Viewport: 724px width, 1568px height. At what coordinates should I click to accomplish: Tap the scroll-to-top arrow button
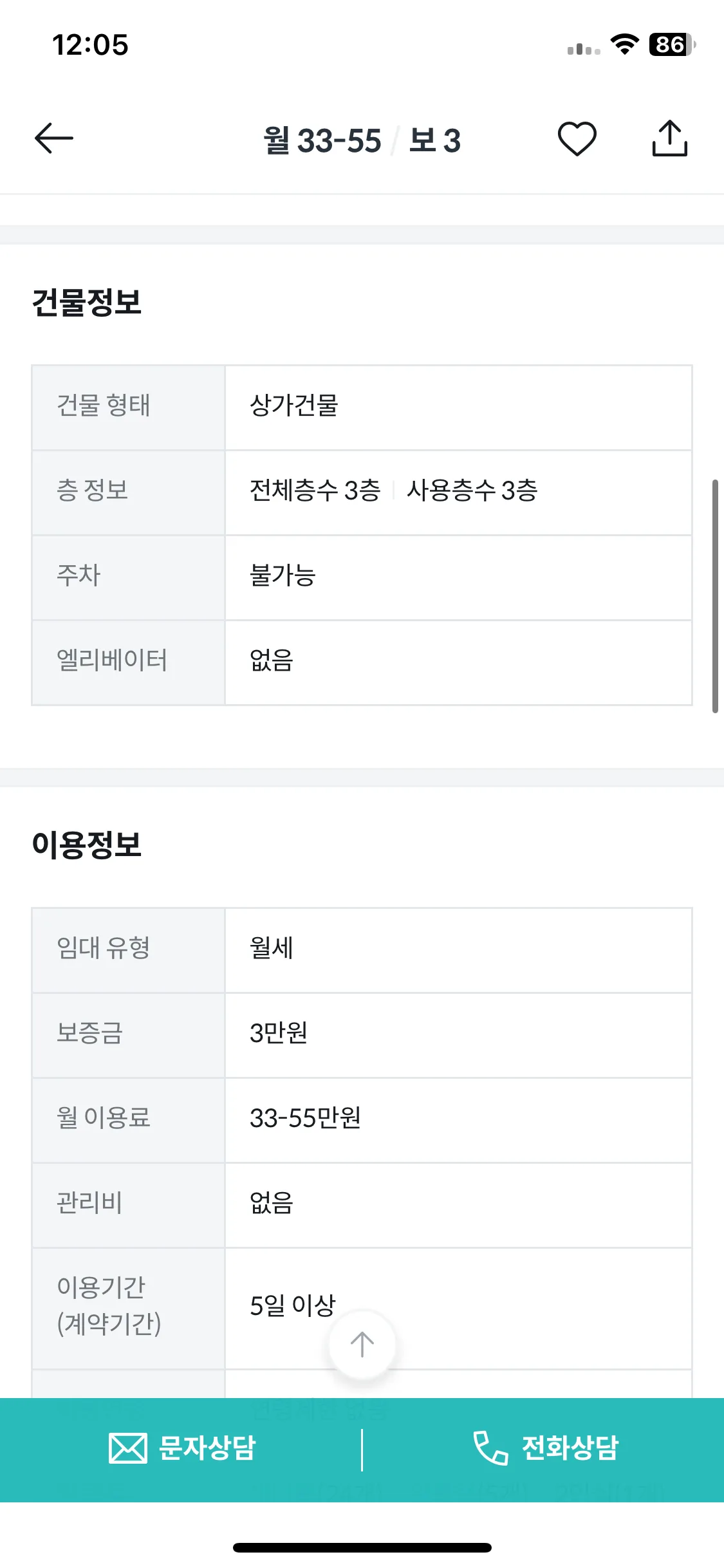[362, 1344]
